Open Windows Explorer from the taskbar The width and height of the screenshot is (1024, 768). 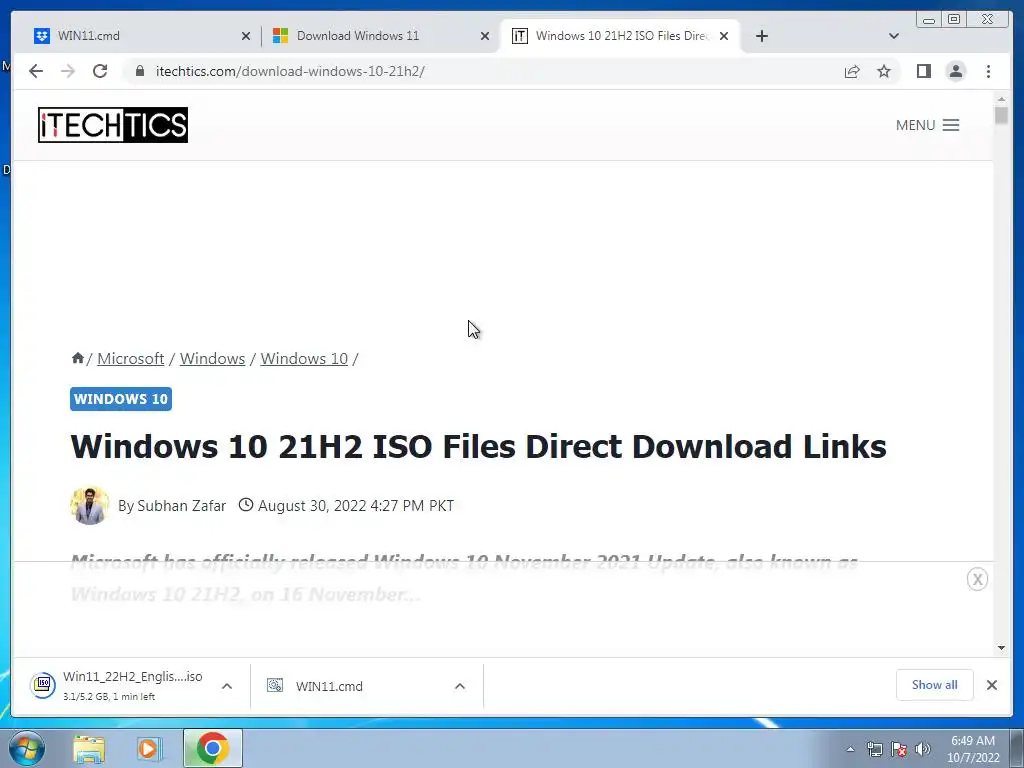pyautogui.click(x=89, y=748)
